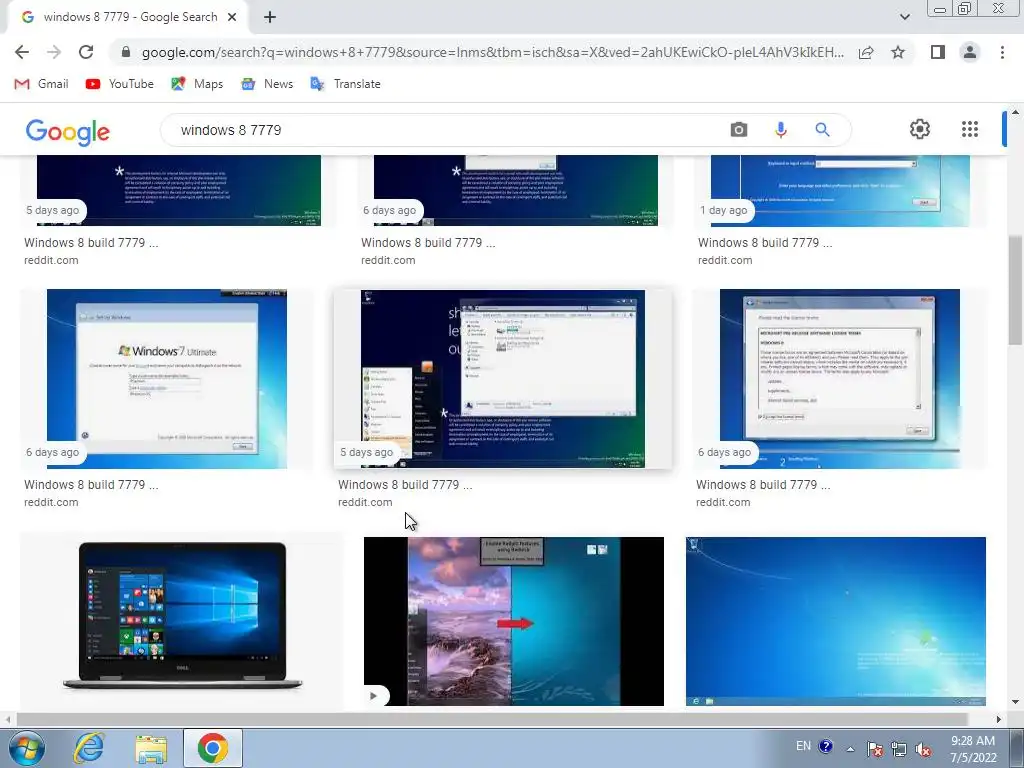Viewport: 1024px width, 768px height.
Task: Click the EN language indicator
Action: click(803, 746)
